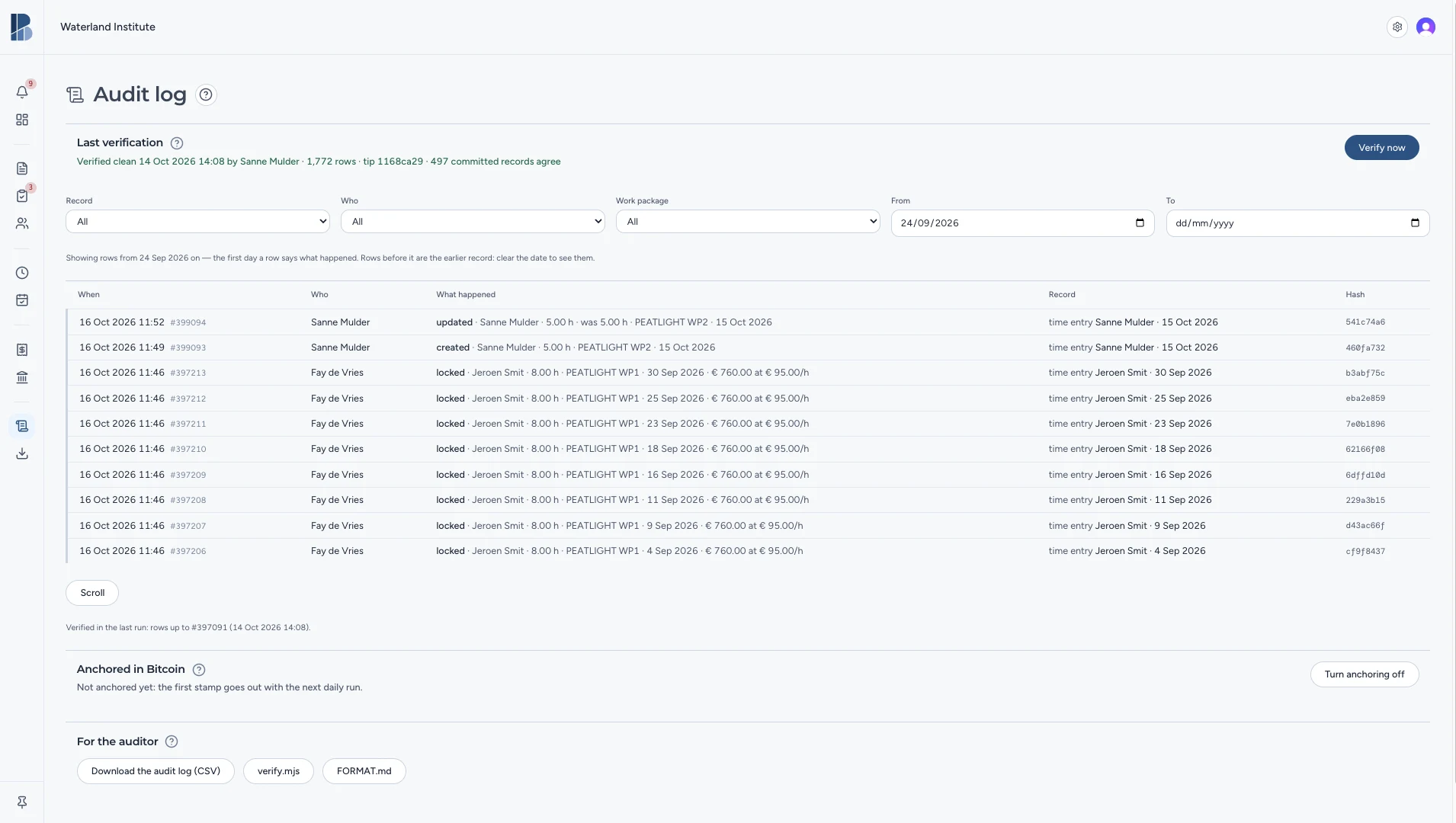Expand the Record filter dropdown

pyautogui.click(x=197, y=222)
